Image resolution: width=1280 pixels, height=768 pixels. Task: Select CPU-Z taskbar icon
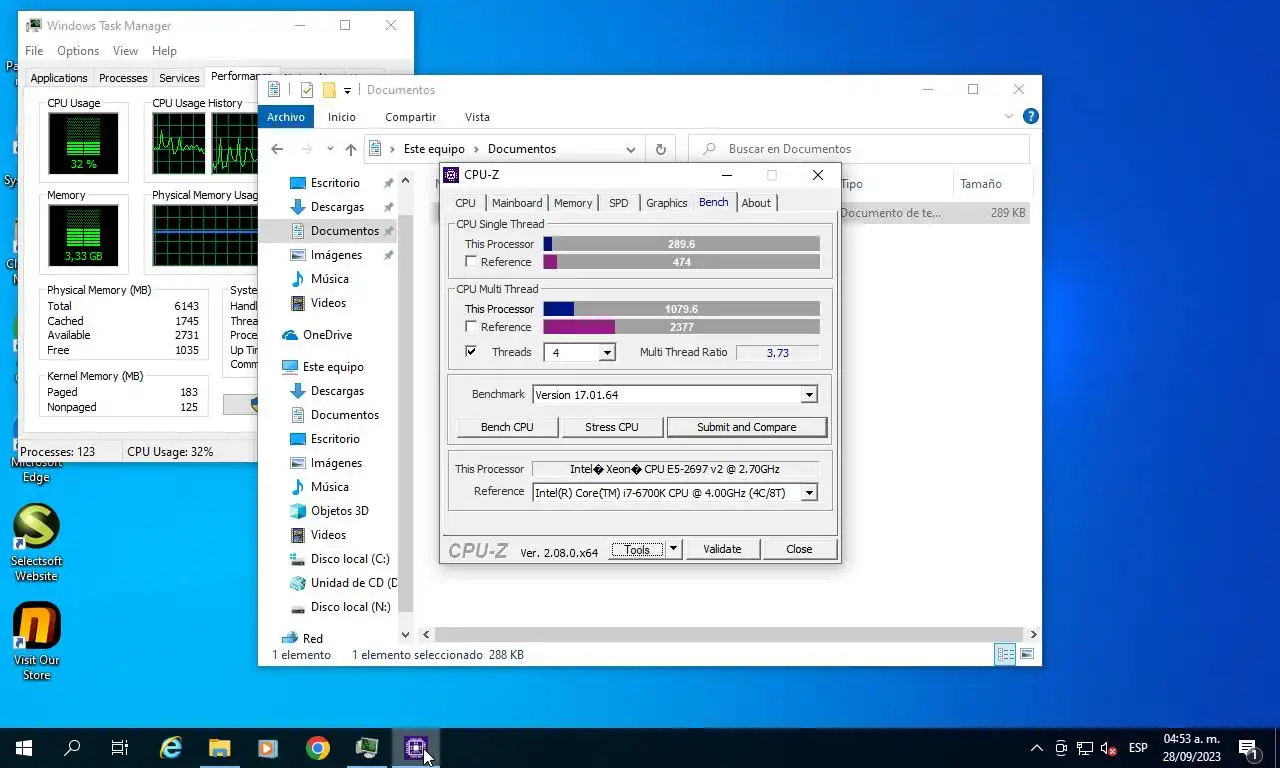[415, 748]
